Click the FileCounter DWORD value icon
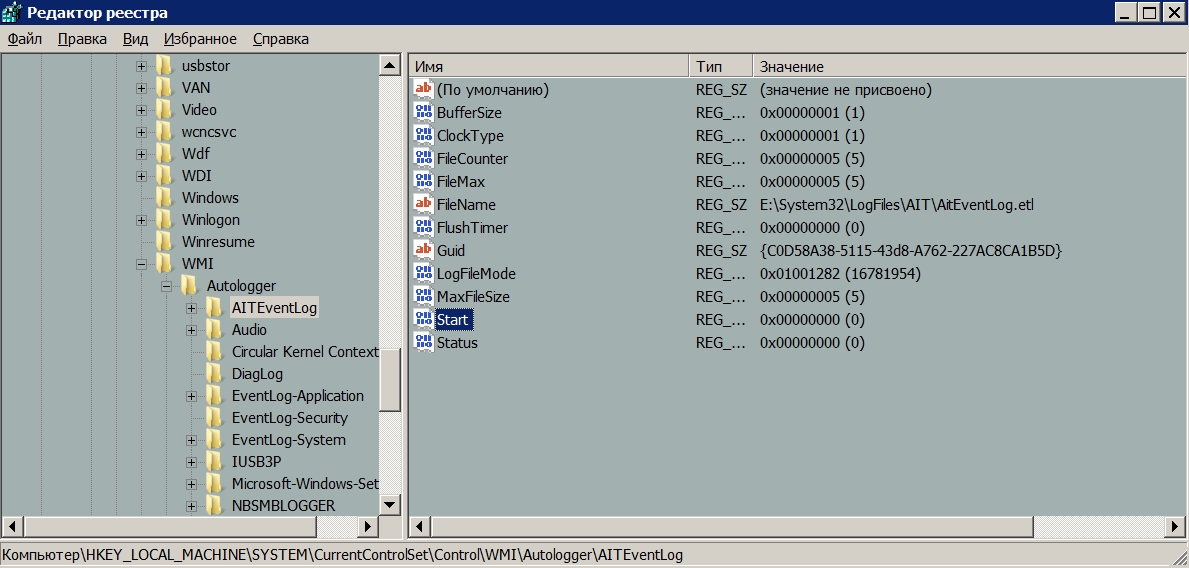This screenshot has width=1189, height=568. 423,158
